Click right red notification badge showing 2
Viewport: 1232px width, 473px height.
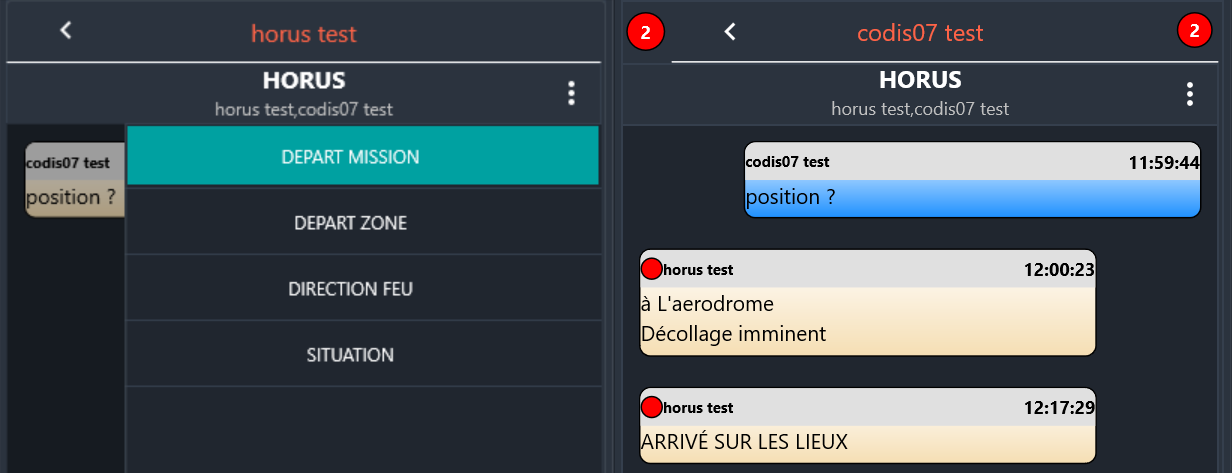pos(1193,32)
